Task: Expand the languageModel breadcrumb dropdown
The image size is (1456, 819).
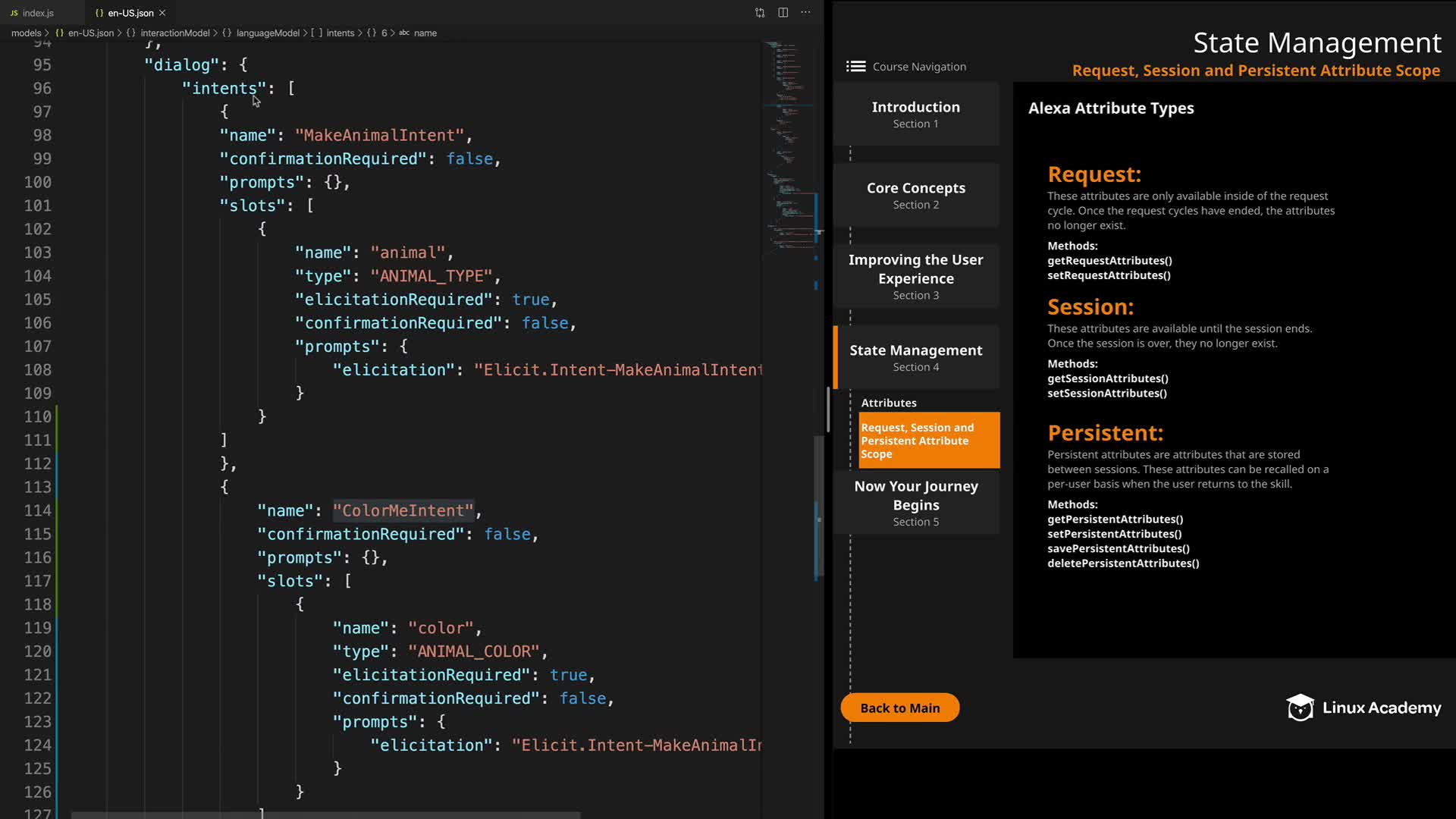Action: (x=267, y=33)
